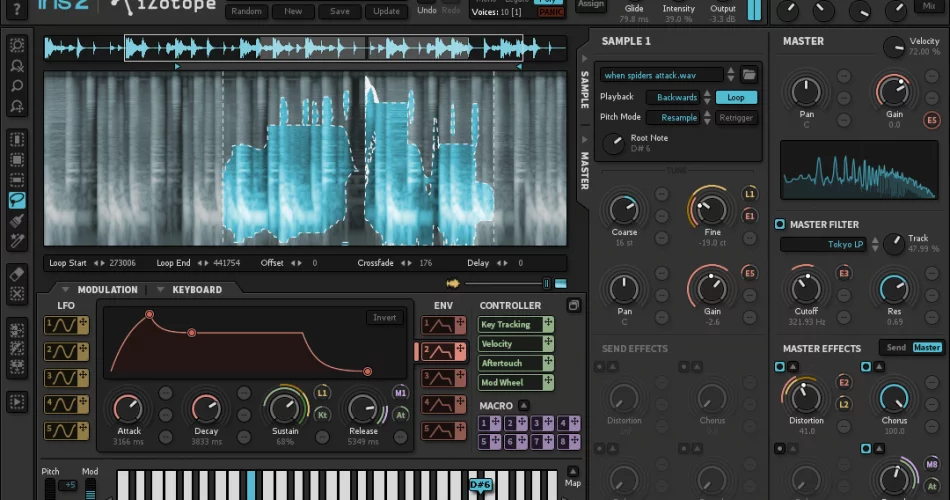Open LFO 1 waveform slot

click(67, 325)
